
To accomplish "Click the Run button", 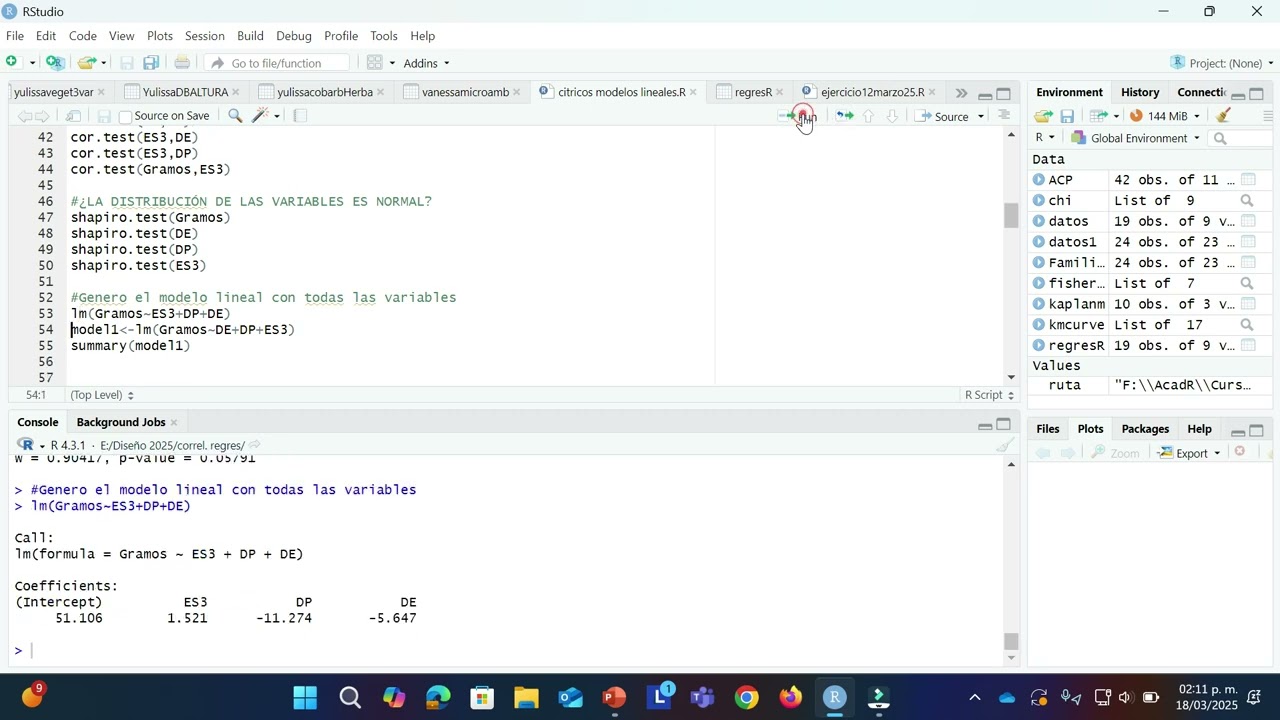I will (x=798, y=117).
